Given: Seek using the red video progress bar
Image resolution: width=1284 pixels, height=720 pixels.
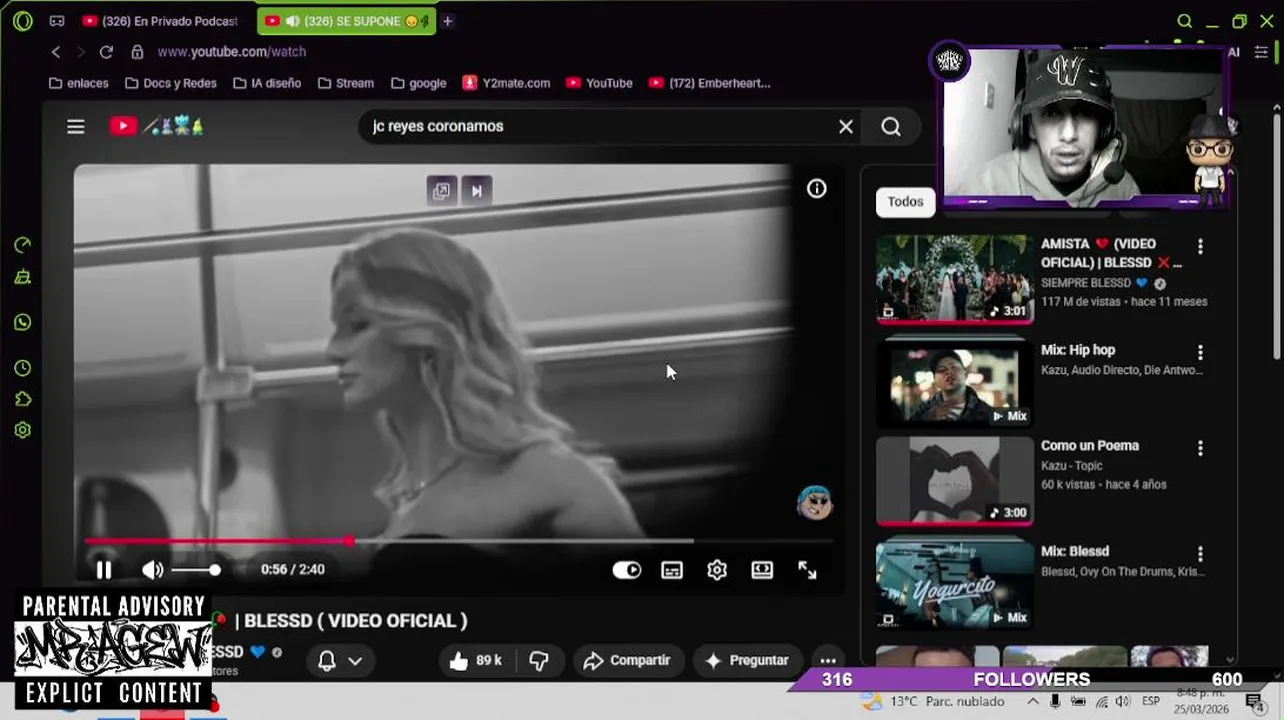Looking at the screenshot, I should (458, 541).
